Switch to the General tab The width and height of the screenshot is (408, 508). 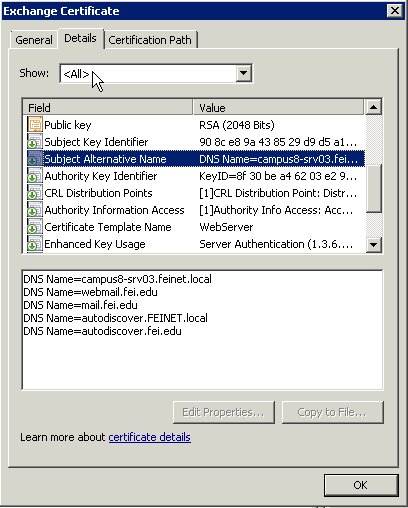pos(34,40)
